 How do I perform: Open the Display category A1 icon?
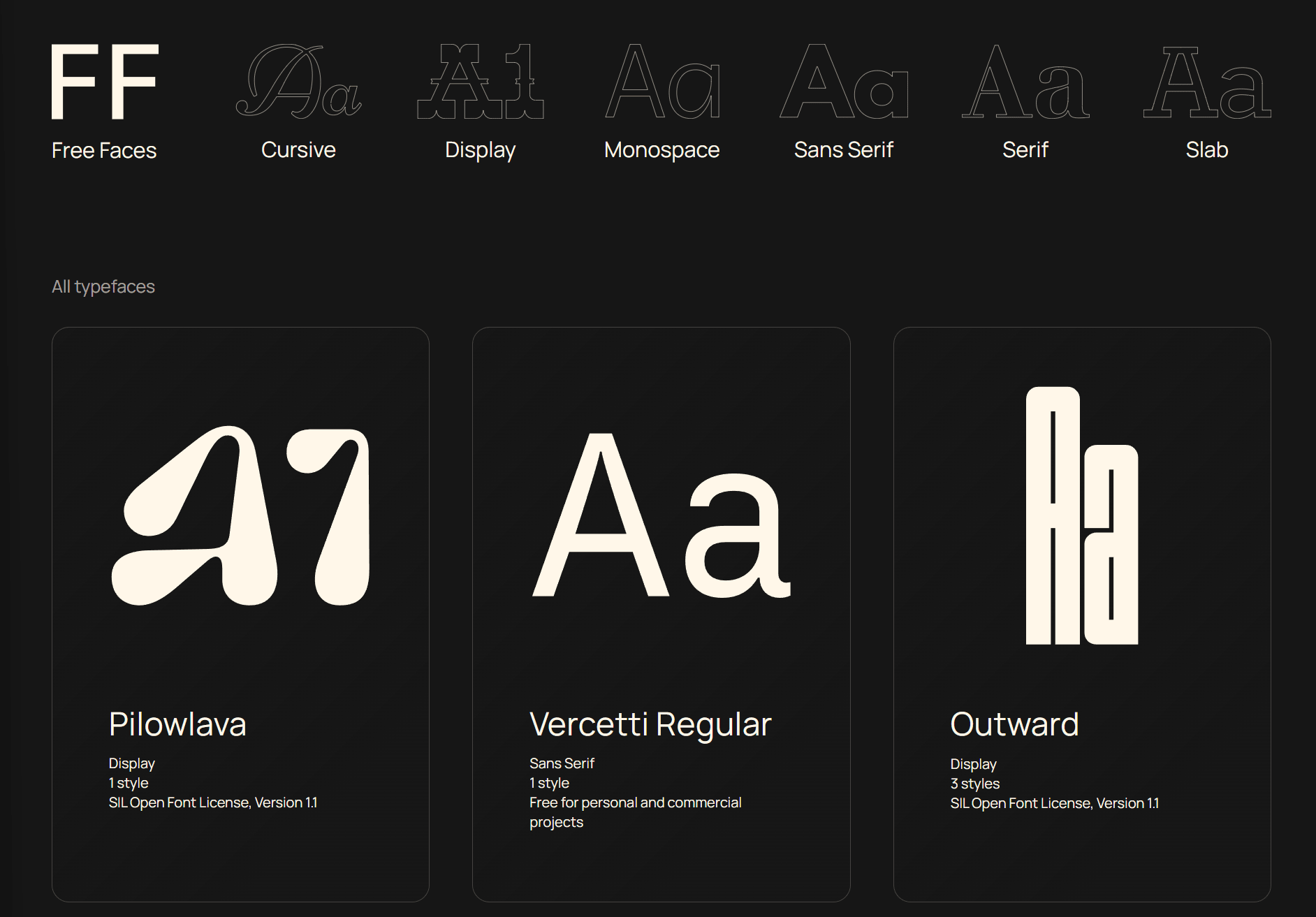click(481, 81)
